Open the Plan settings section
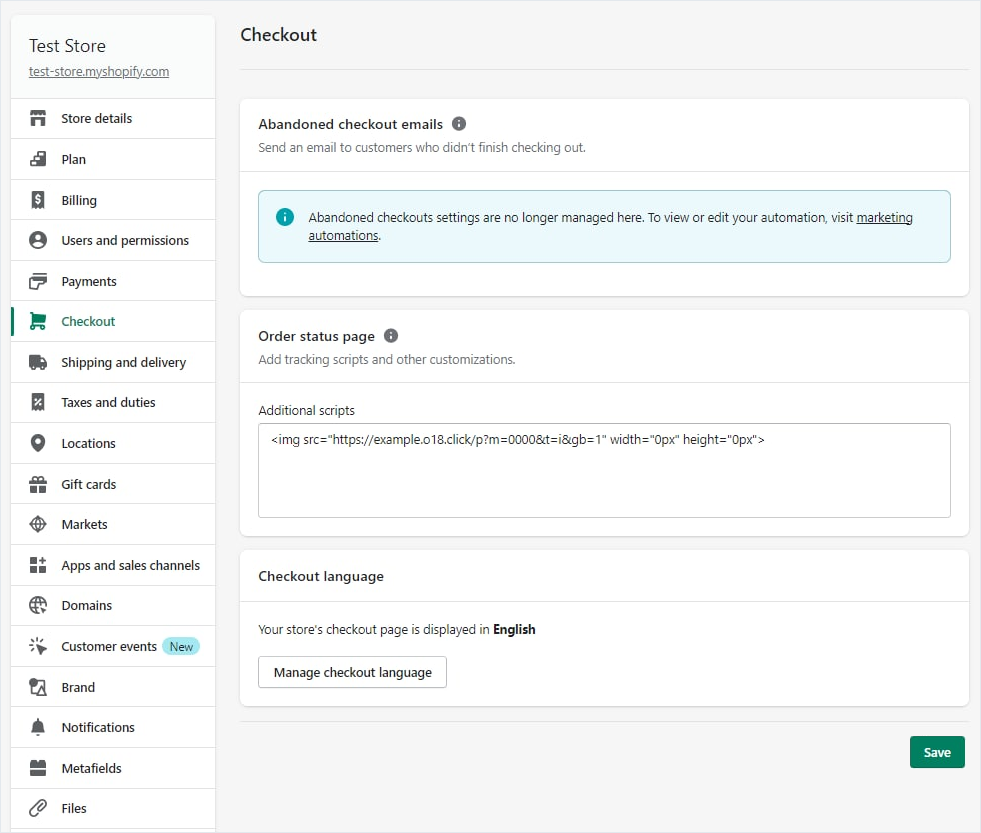The image size is (981, 833). click(74, 160)
